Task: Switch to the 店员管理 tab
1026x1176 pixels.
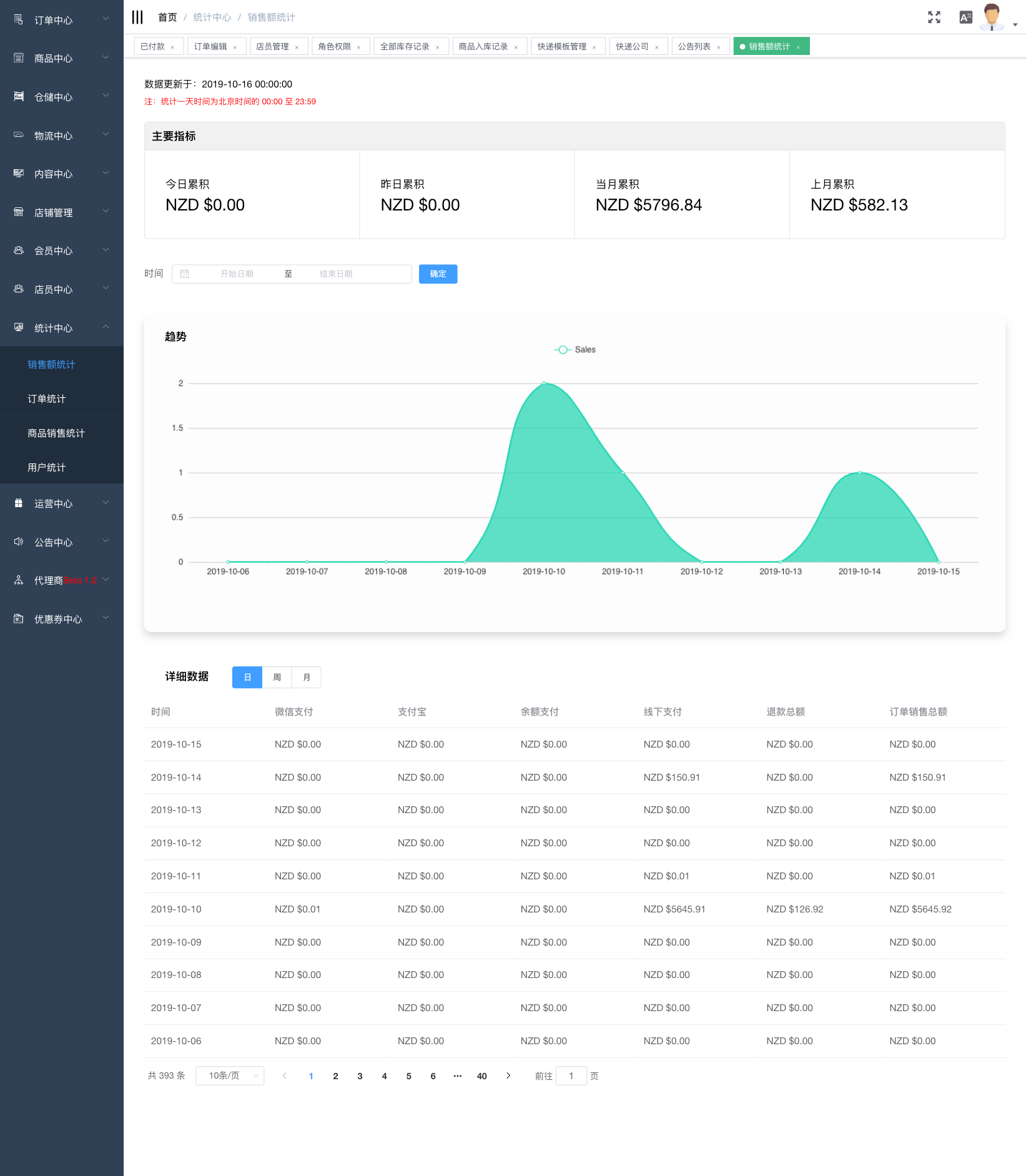Action: (x=272, y=47)
